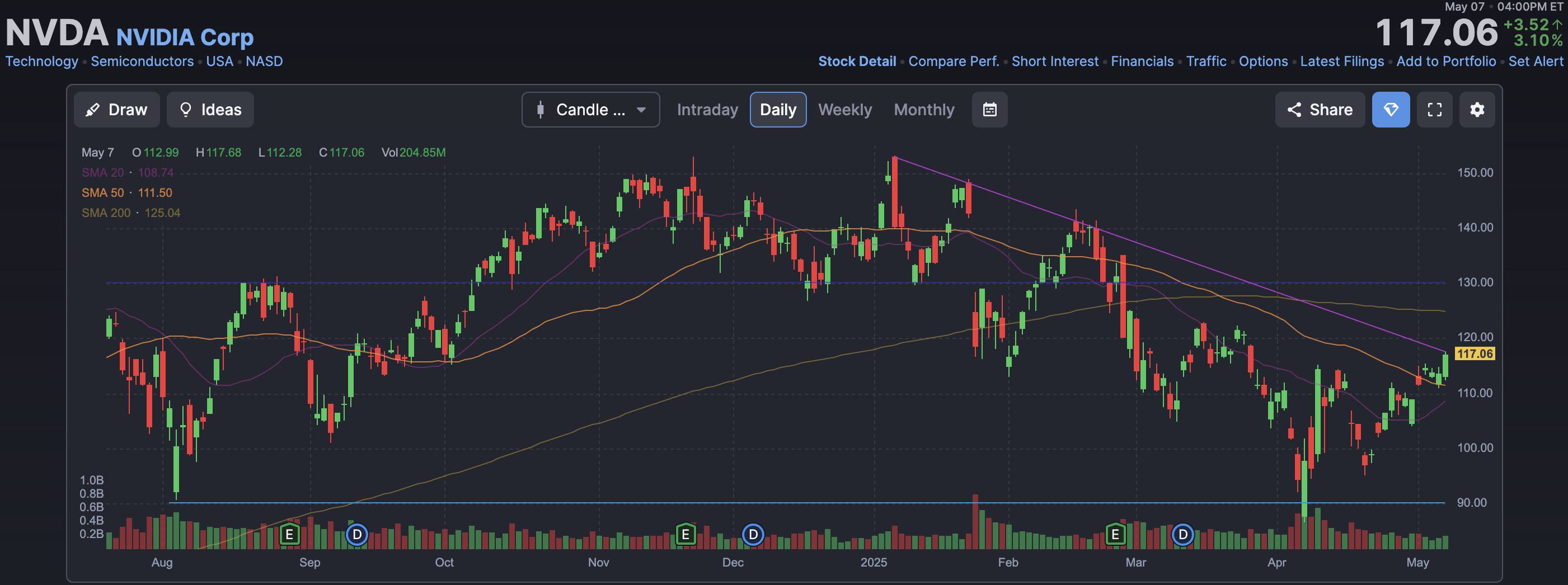Open the Short Interest link
The image size is (1568, 585).
point(1054,62)
